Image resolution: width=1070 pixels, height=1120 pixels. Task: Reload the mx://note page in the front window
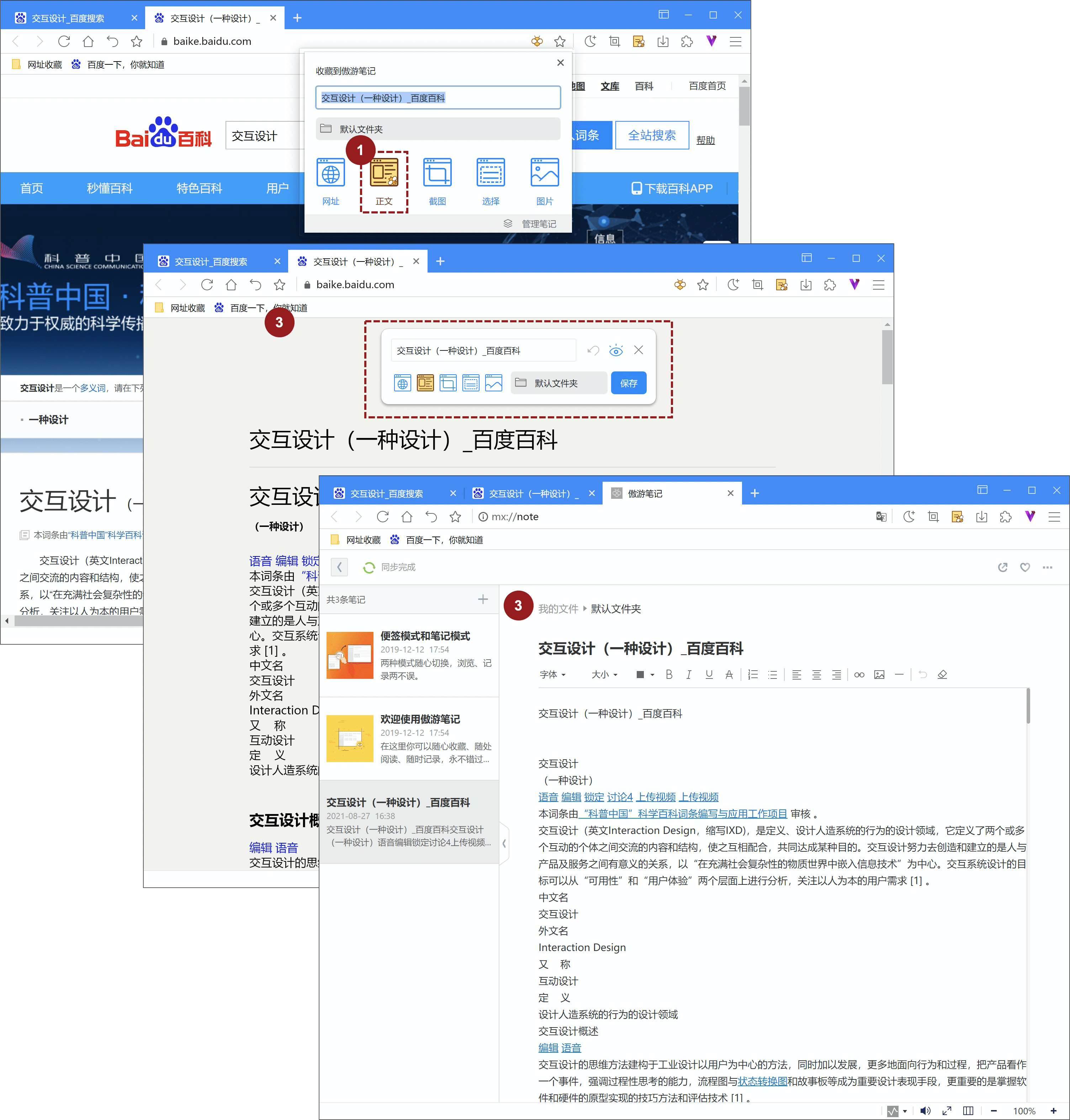[x=383, y=516]
